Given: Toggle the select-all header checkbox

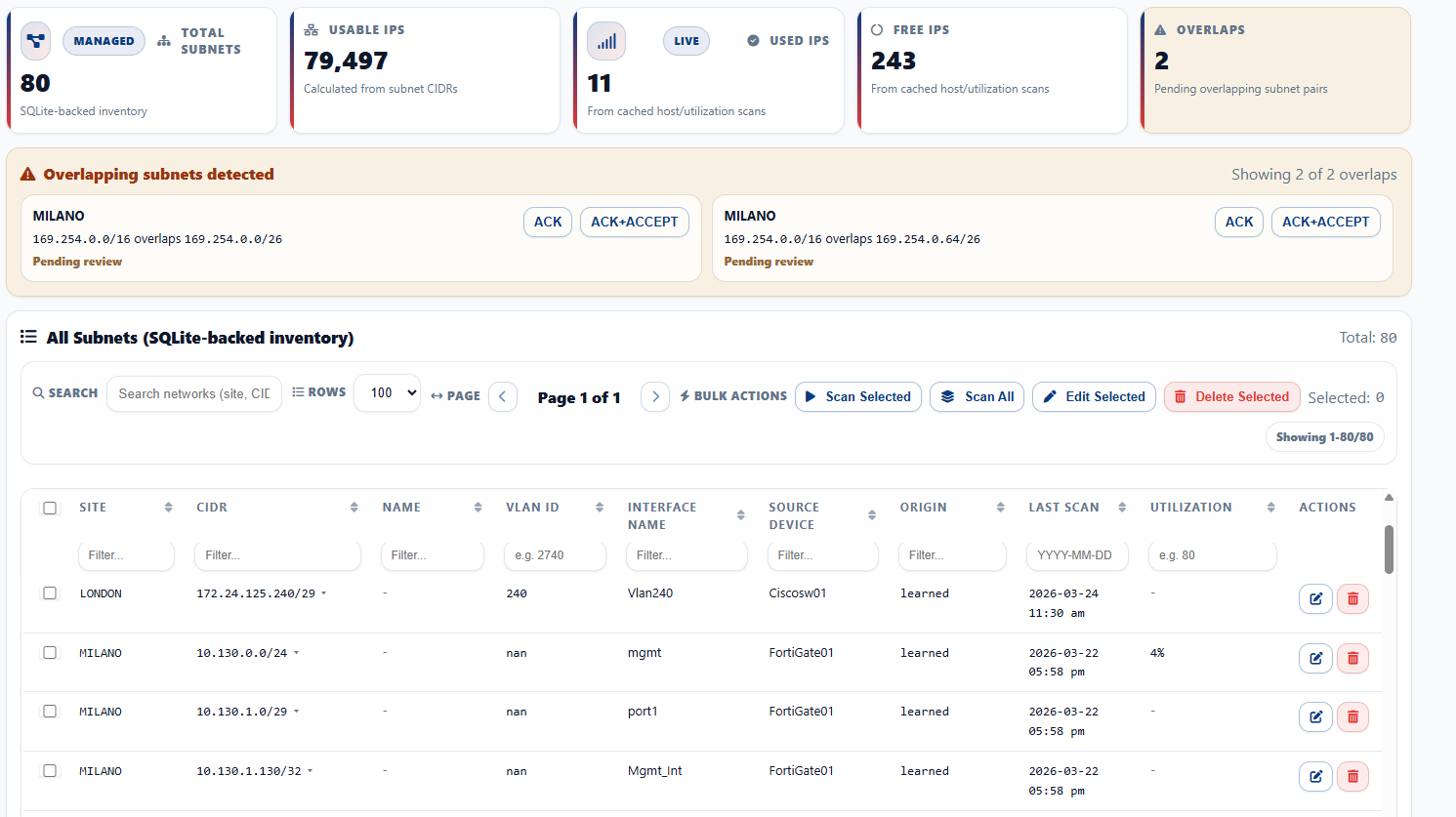Looking at the screenshot, I should pyautogui.click(x=50, y=508).
